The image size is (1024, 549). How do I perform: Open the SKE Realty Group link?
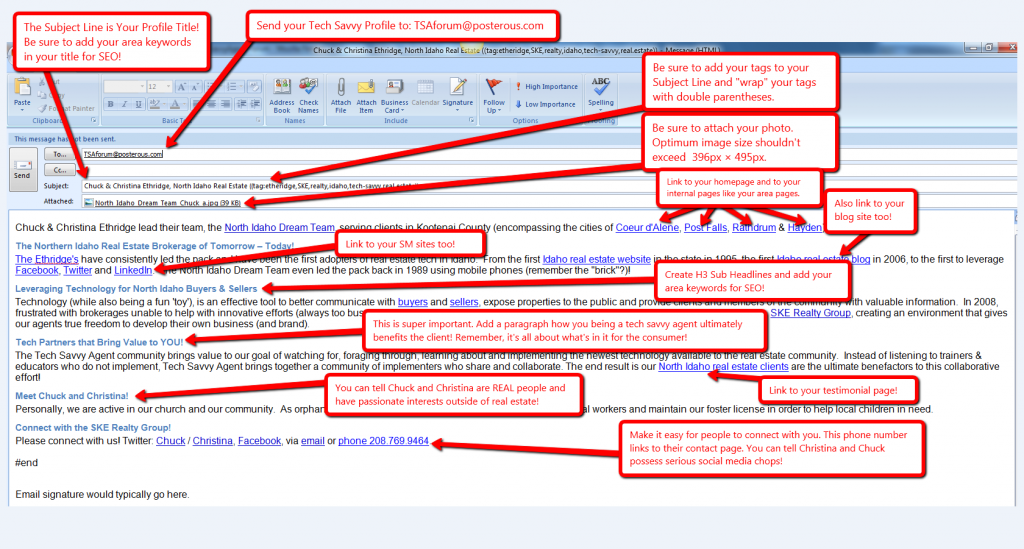[810, 313]
